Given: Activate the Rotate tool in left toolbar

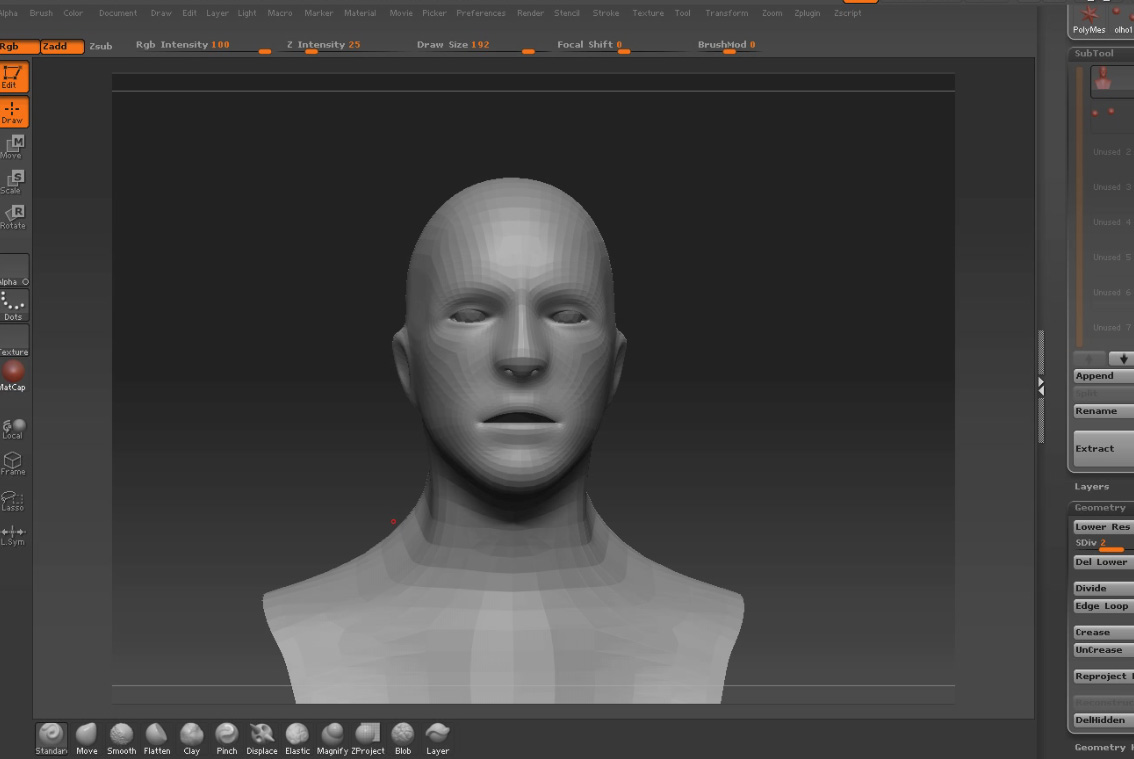Looking at the screenshot, I should (14, 216).
